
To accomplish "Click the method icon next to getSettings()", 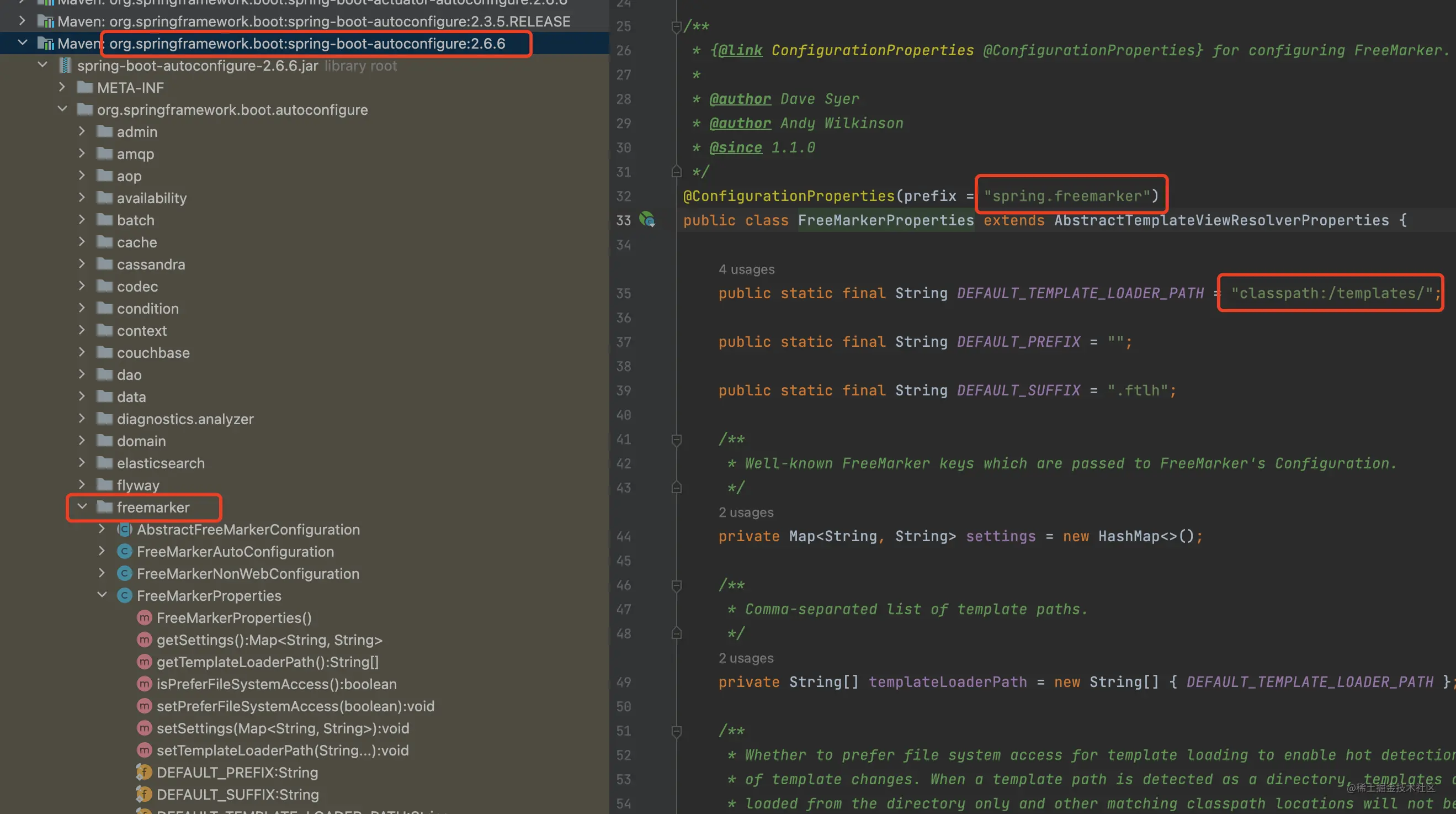I will (145, 640).
